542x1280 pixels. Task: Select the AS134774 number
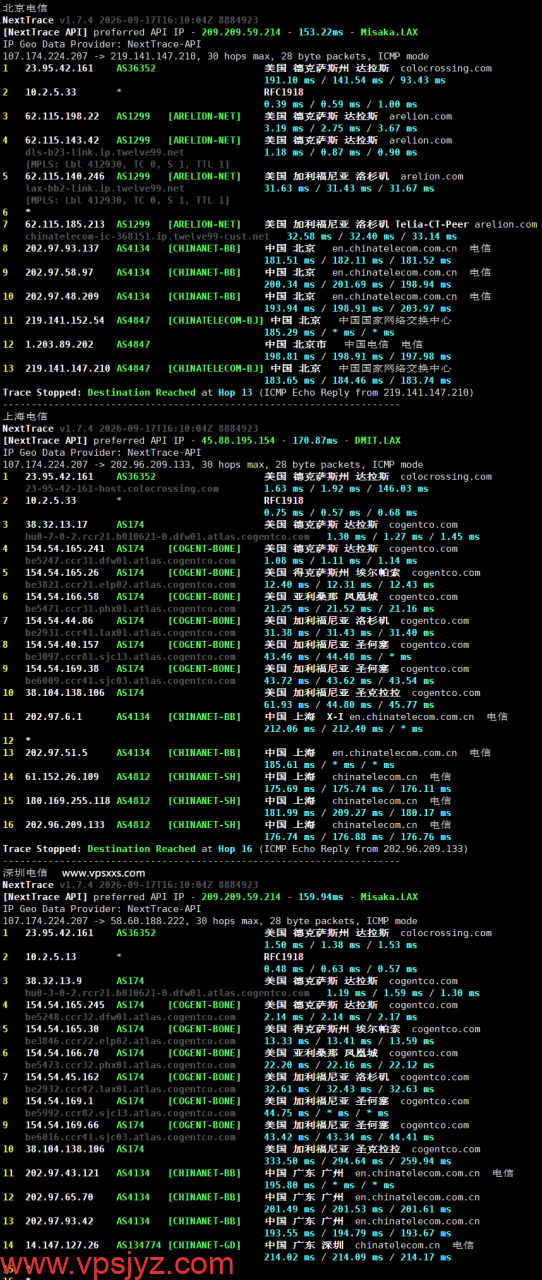(x=139, y=1244)
